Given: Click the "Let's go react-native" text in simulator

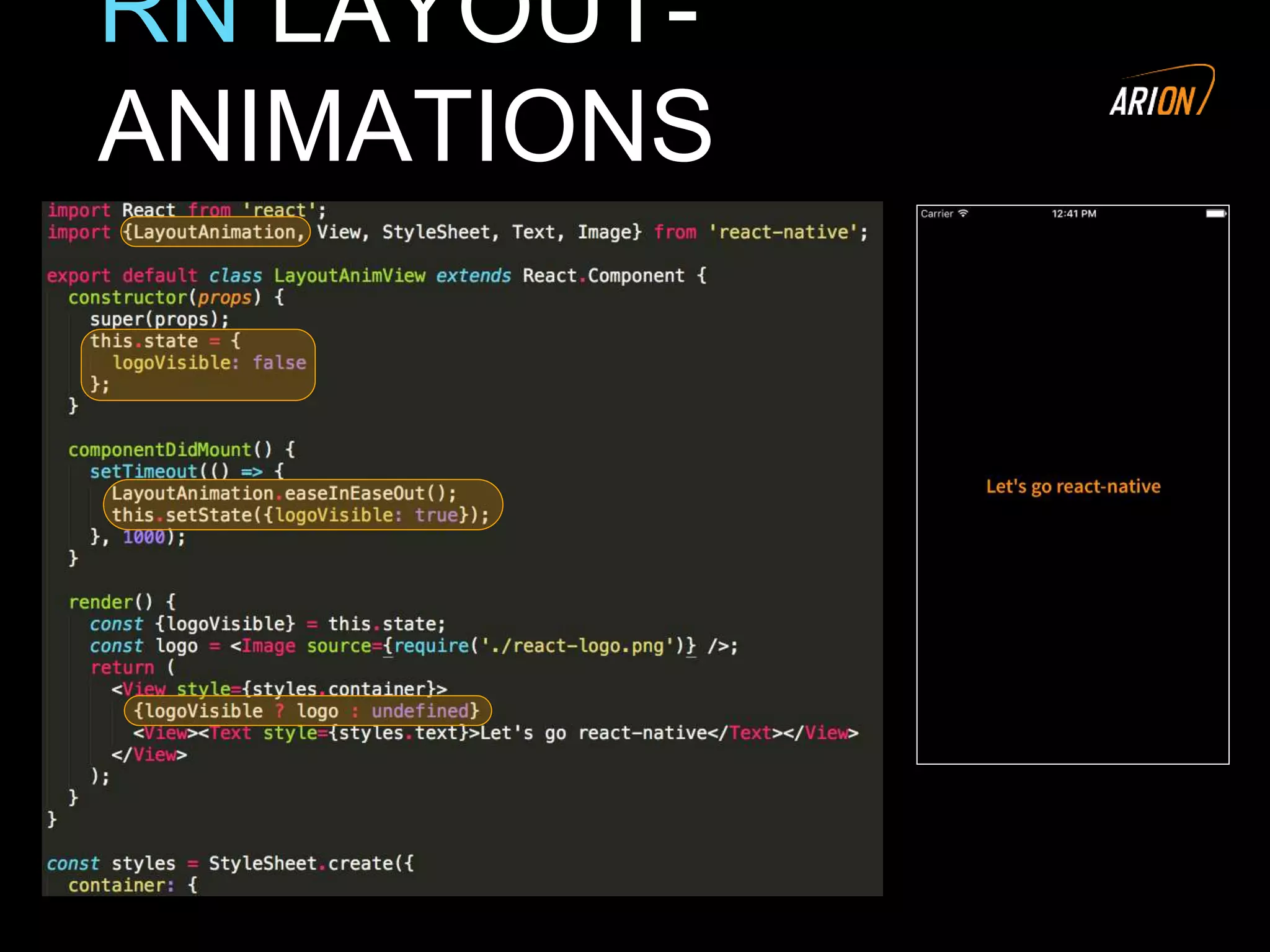Looking at the screenshot, I should (x=1073, y=487).
